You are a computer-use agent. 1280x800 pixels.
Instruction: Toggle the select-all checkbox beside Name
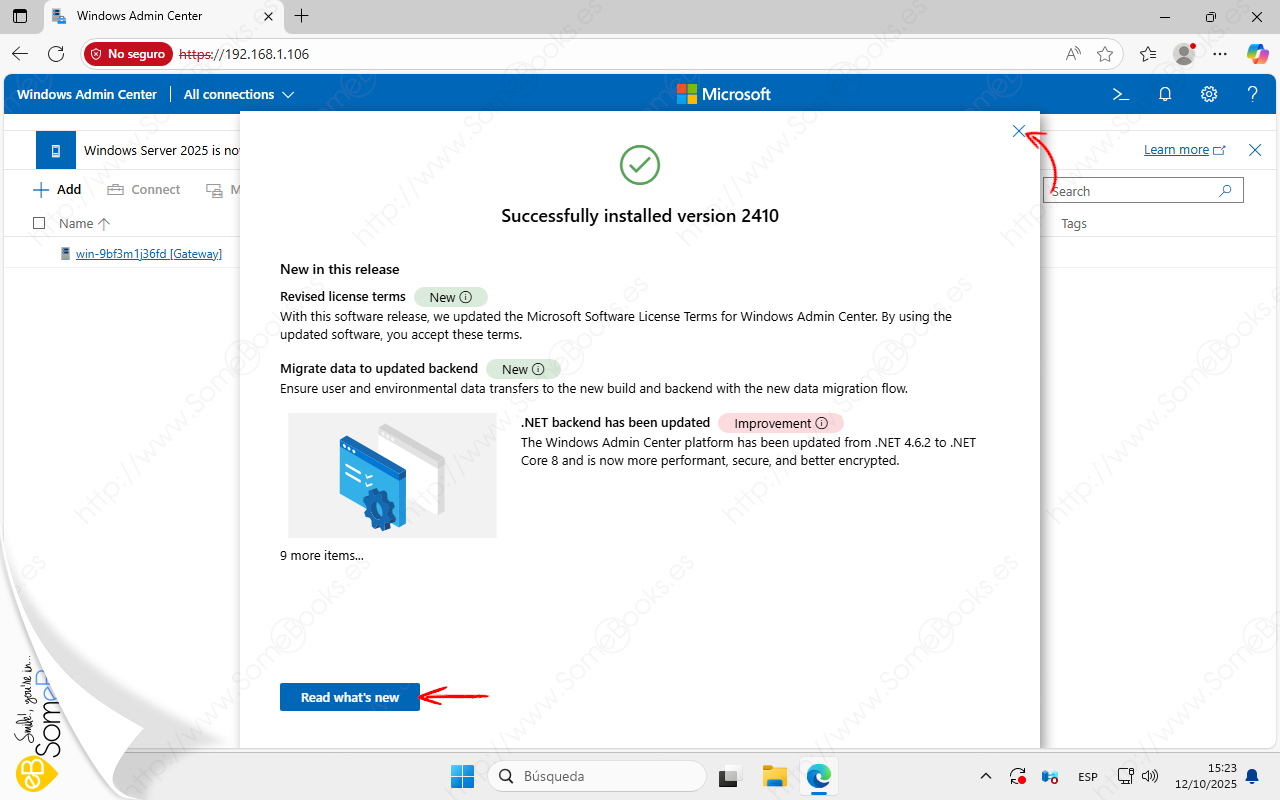(39, 223)
